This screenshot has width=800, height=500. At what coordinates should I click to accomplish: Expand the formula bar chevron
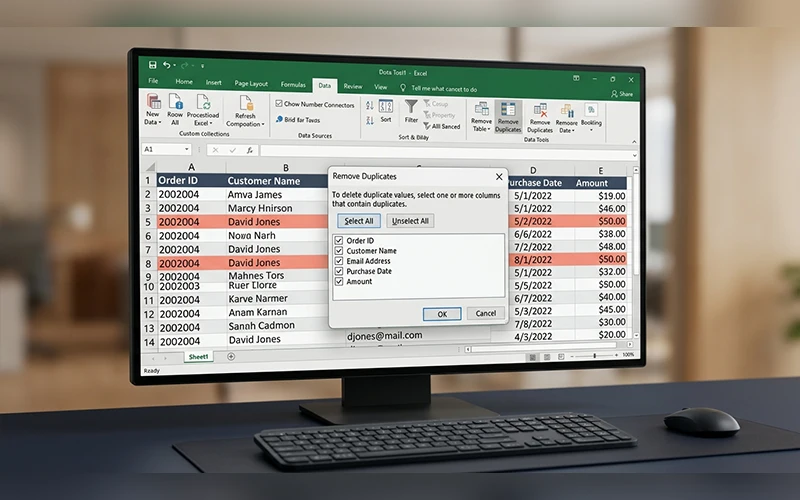[634, 155]
